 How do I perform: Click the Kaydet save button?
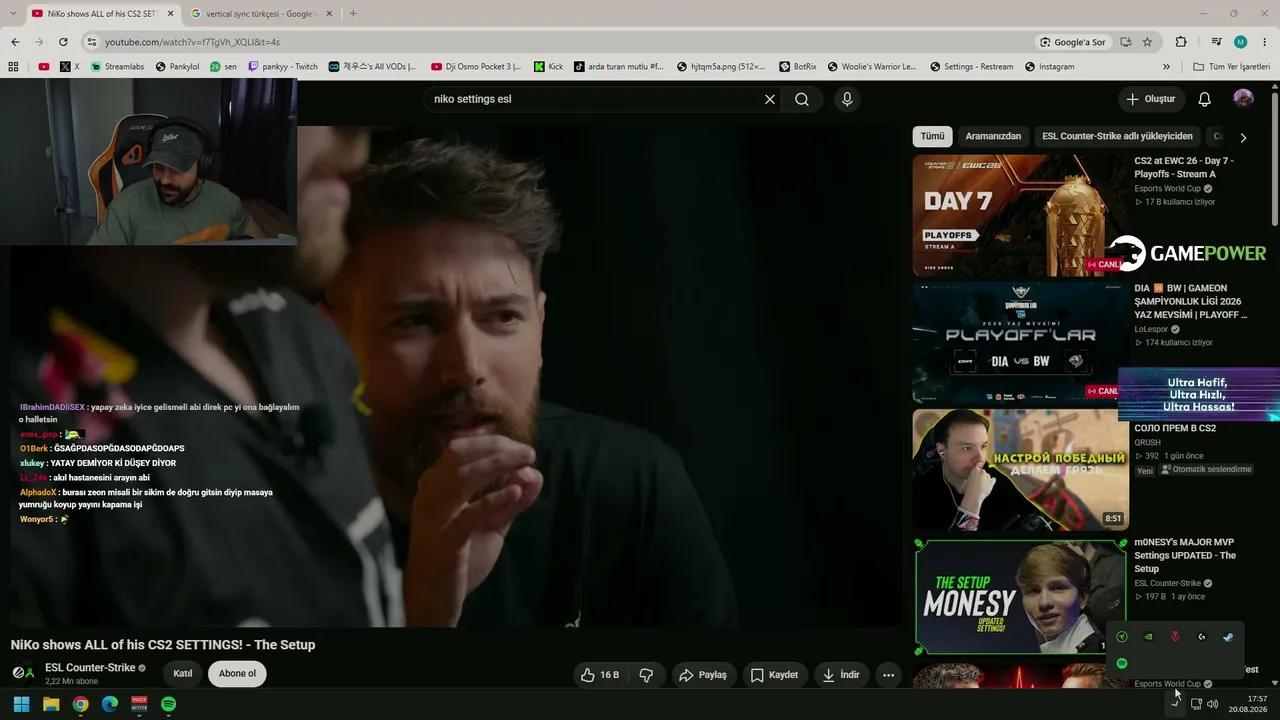[x=774, y=675]
